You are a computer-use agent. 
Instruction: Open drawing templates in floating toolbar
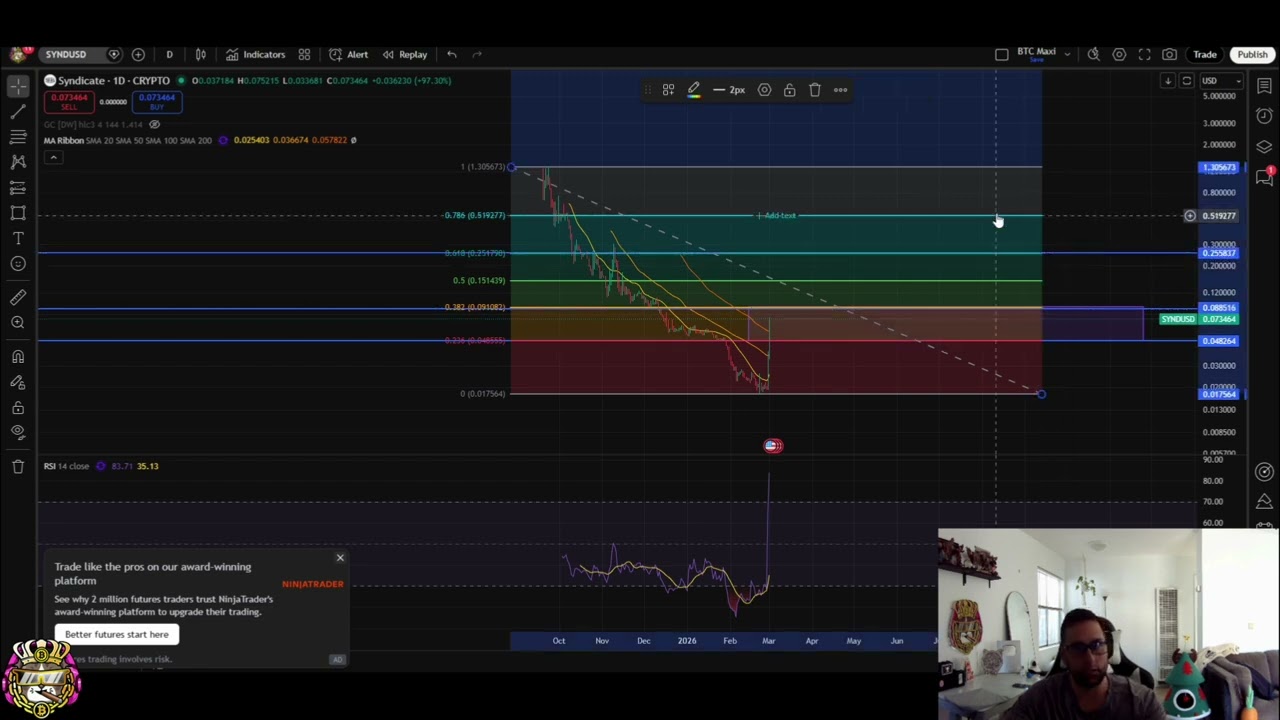click(668, 90)
